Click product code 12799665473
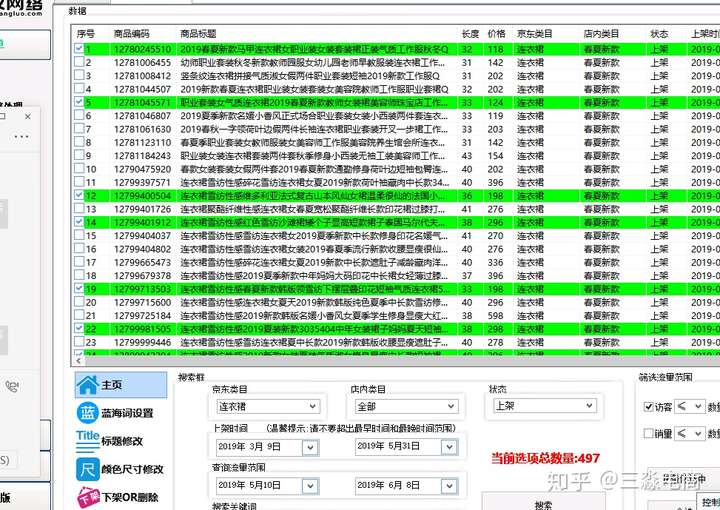The image size is (720, 510). [142, 262]
